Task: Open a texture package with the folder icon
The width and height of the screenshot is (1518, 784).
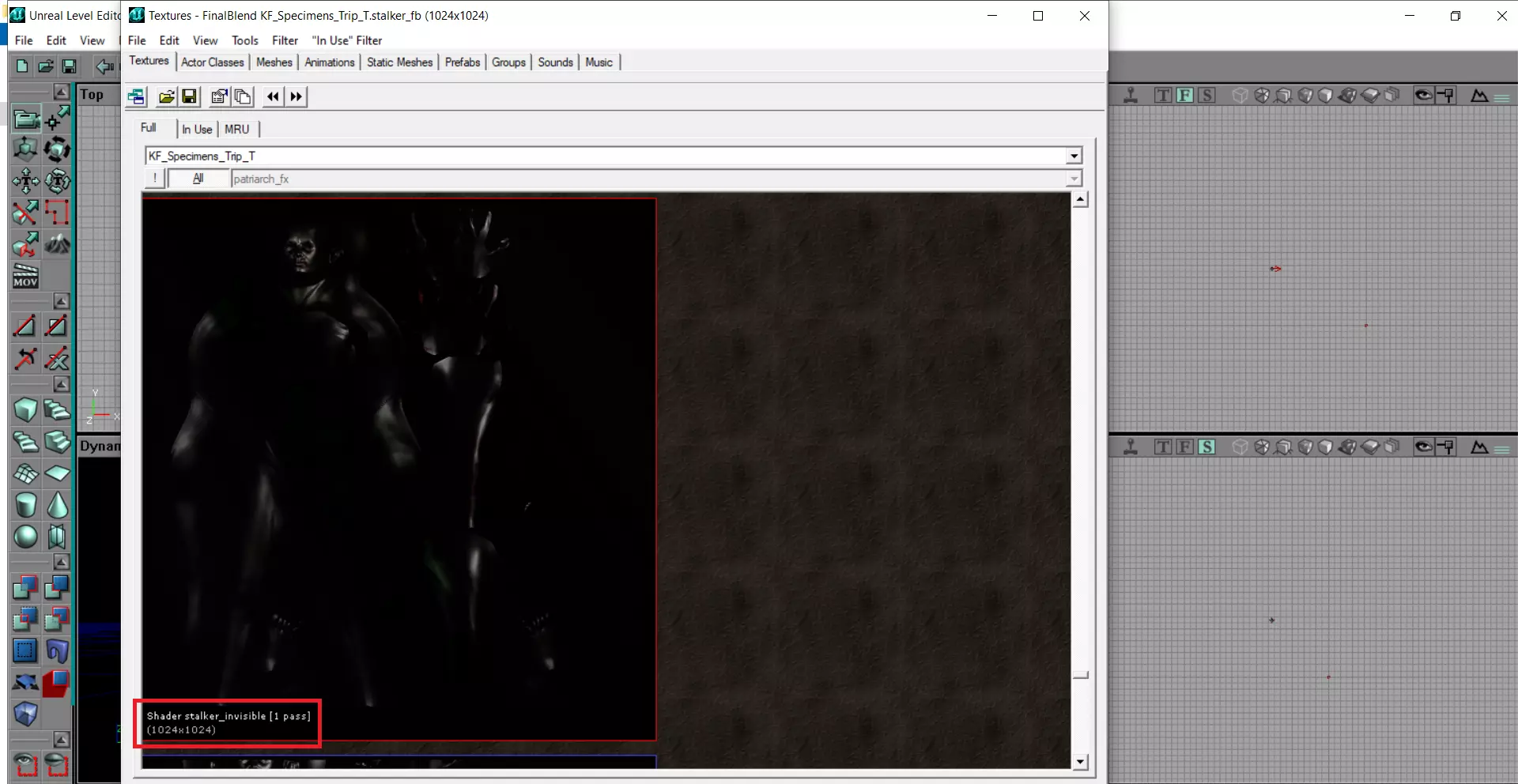Action: [167, 96]
